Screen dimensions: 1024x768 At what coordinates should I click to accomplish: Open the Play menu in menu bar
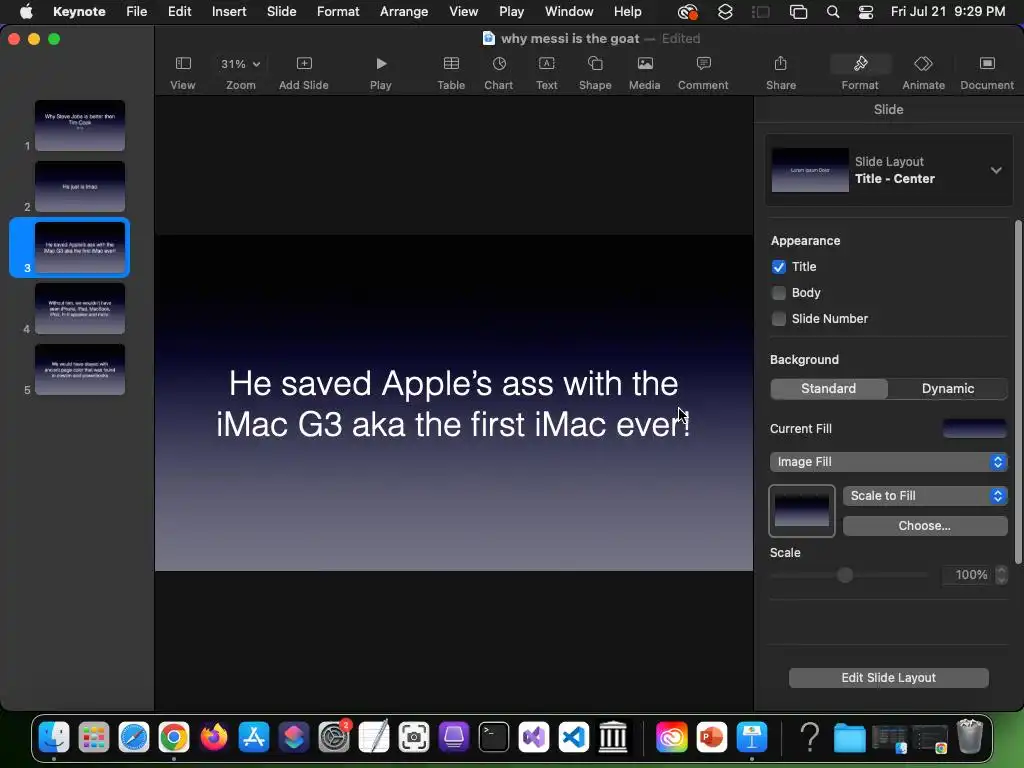point(511,12)
